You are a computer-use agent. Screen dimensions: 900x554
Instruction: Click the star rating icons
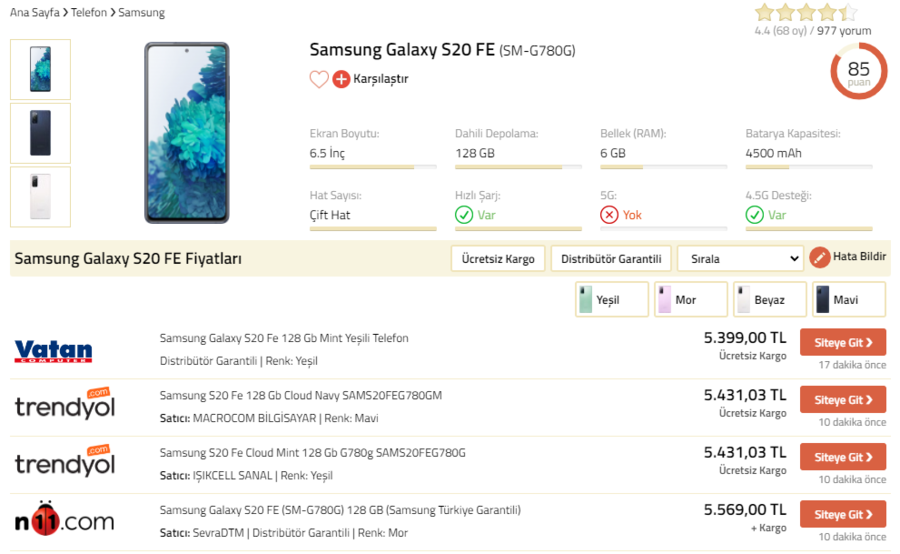pos(806,13)
